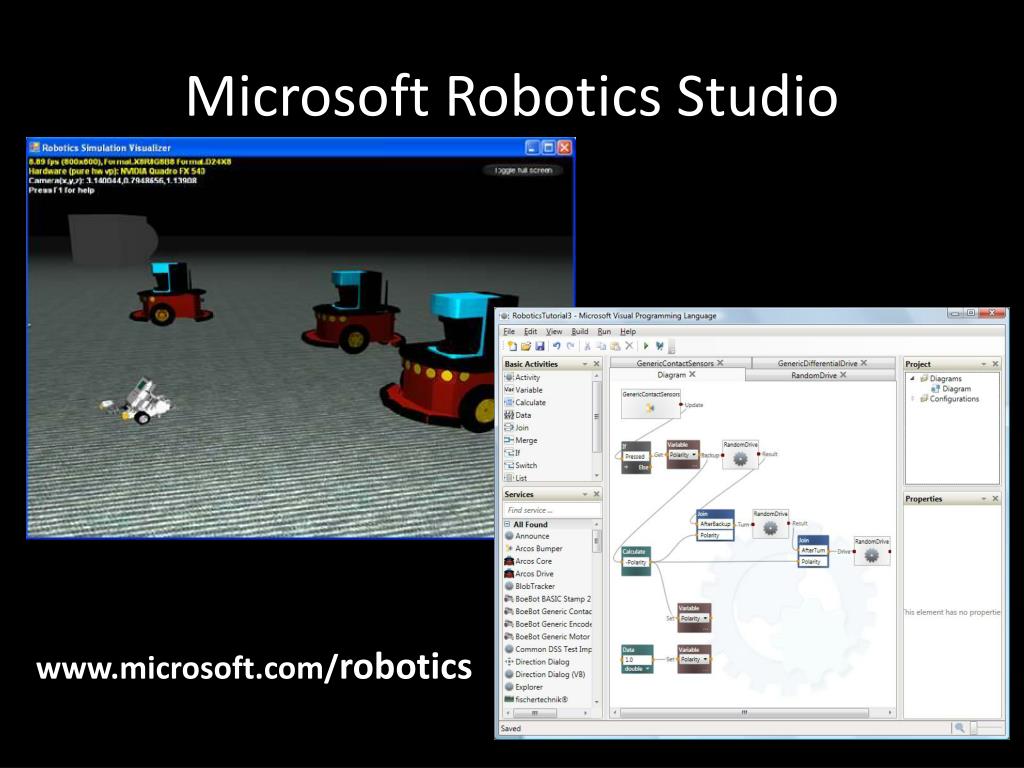Select Calculate in Basic Activities list

point(525,402)
